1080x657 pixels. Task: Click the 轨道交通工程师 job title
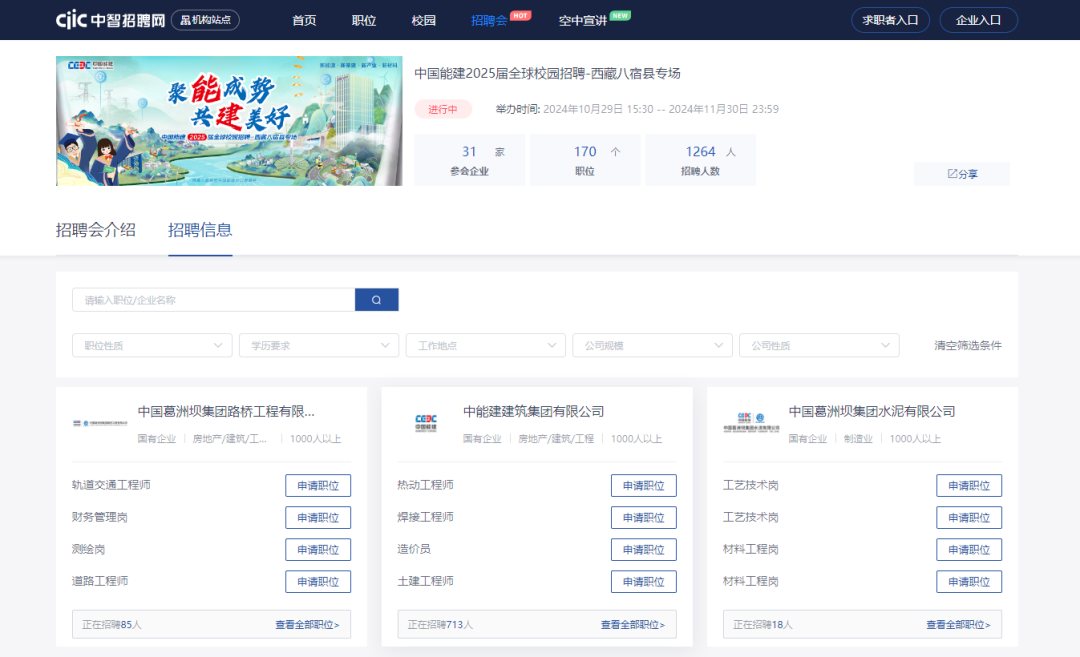(111, 485)
